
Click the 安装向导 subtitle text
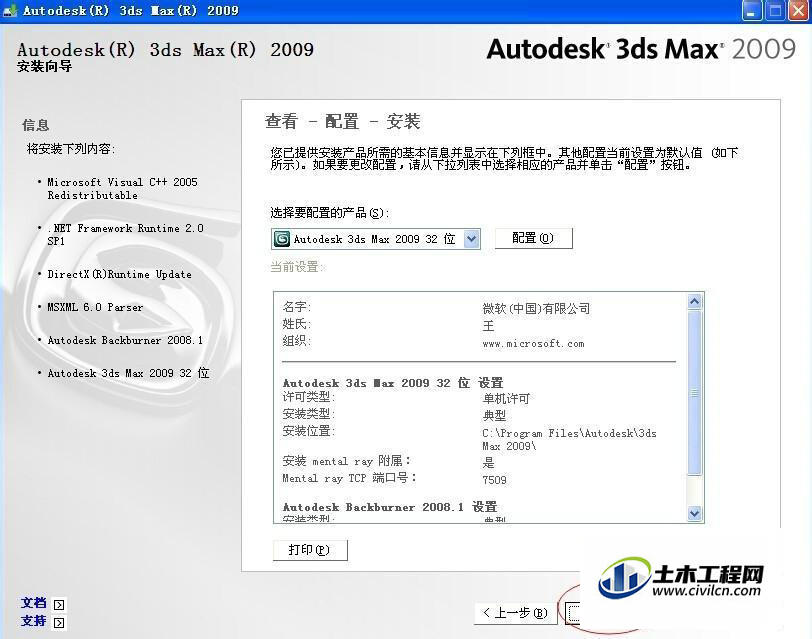45,66
